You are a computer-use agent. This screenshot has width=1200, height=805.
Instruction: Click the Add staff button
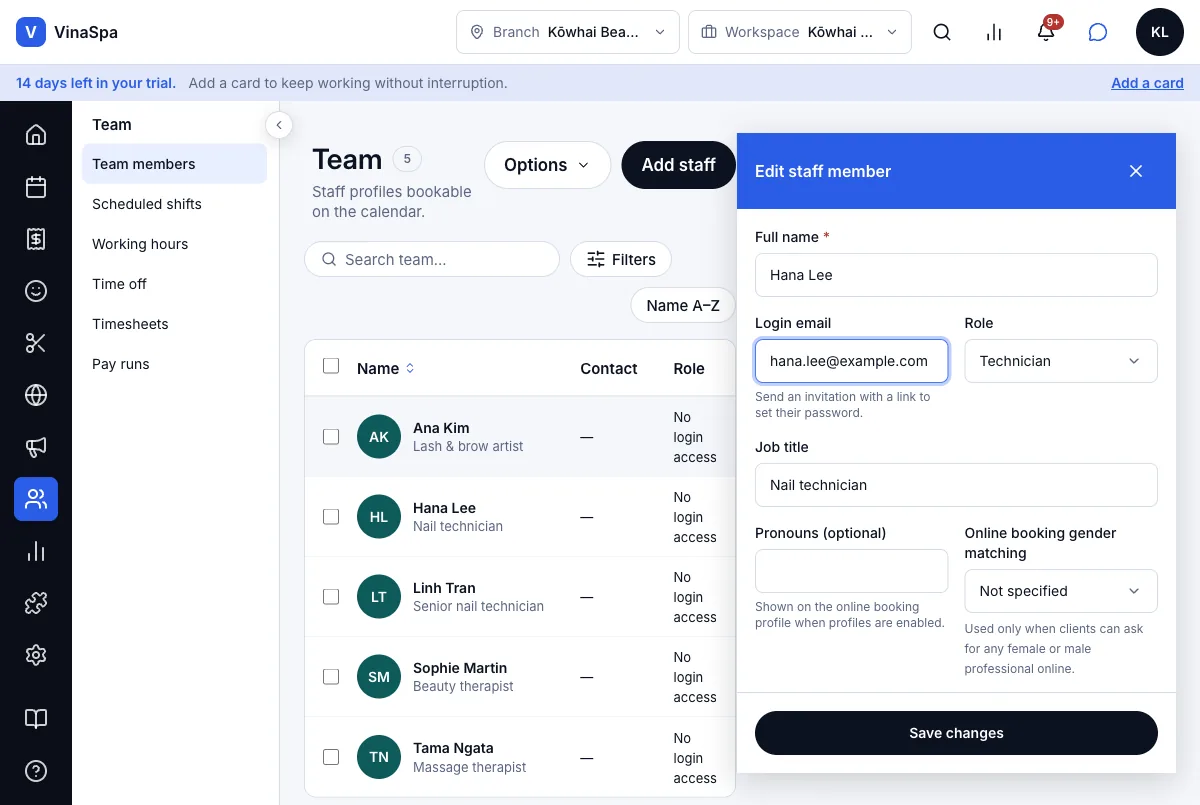point(679,165)
